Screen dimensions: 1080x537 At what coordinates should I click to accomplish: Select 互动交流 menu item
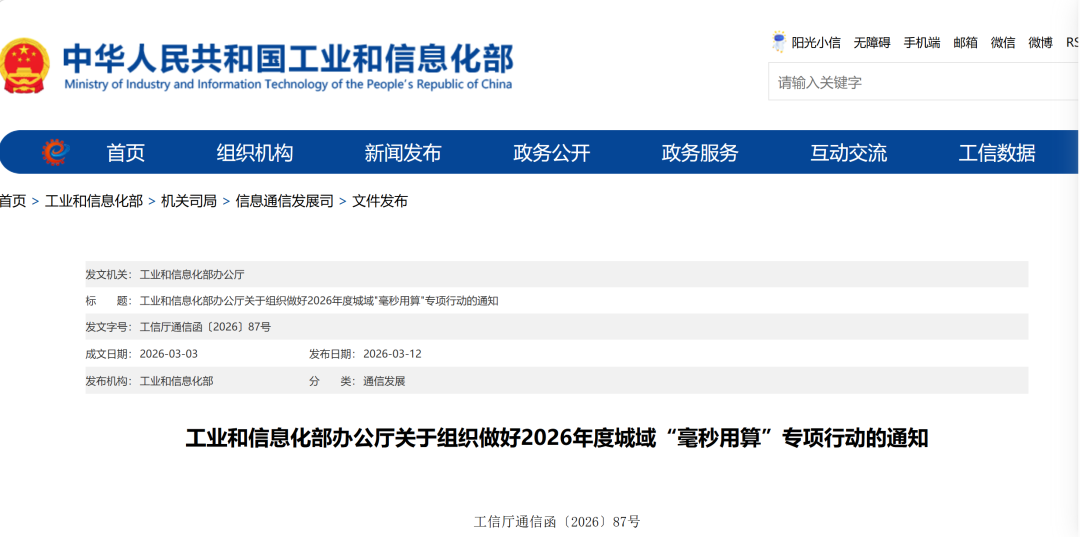click(849, 153)
